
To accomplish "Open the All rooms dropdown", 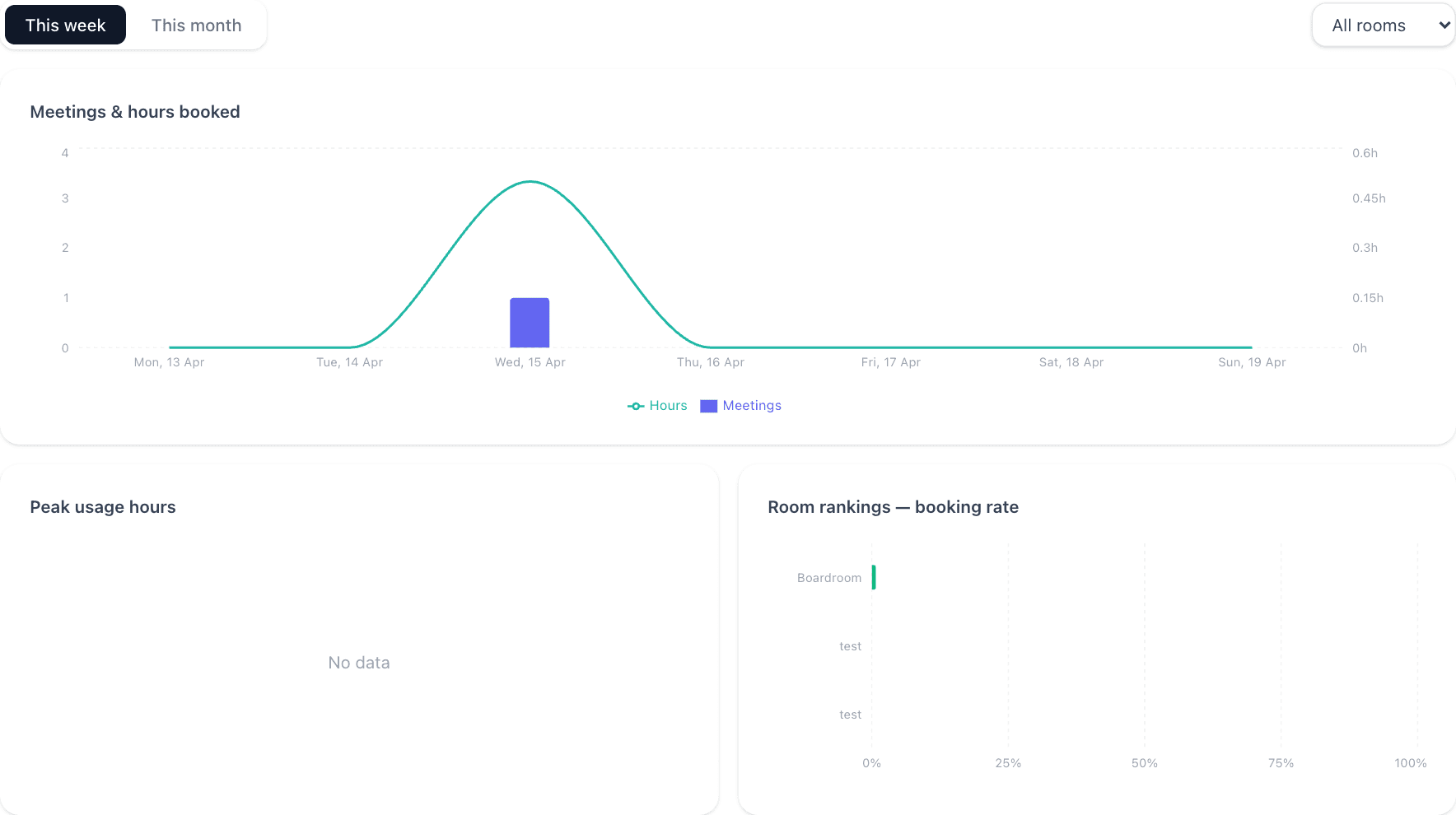I will pyautogui.click(x=1383, y=25).
